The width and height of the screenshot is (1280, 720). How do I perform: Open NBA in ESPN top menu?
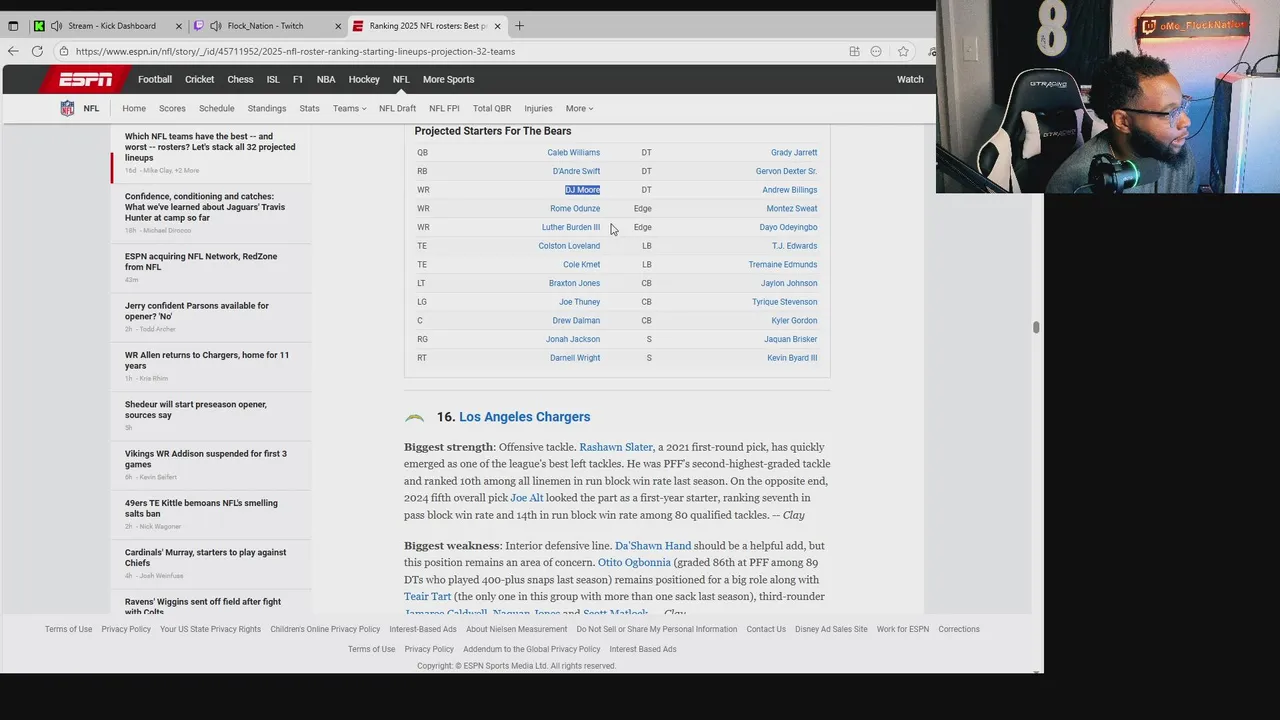326,79
